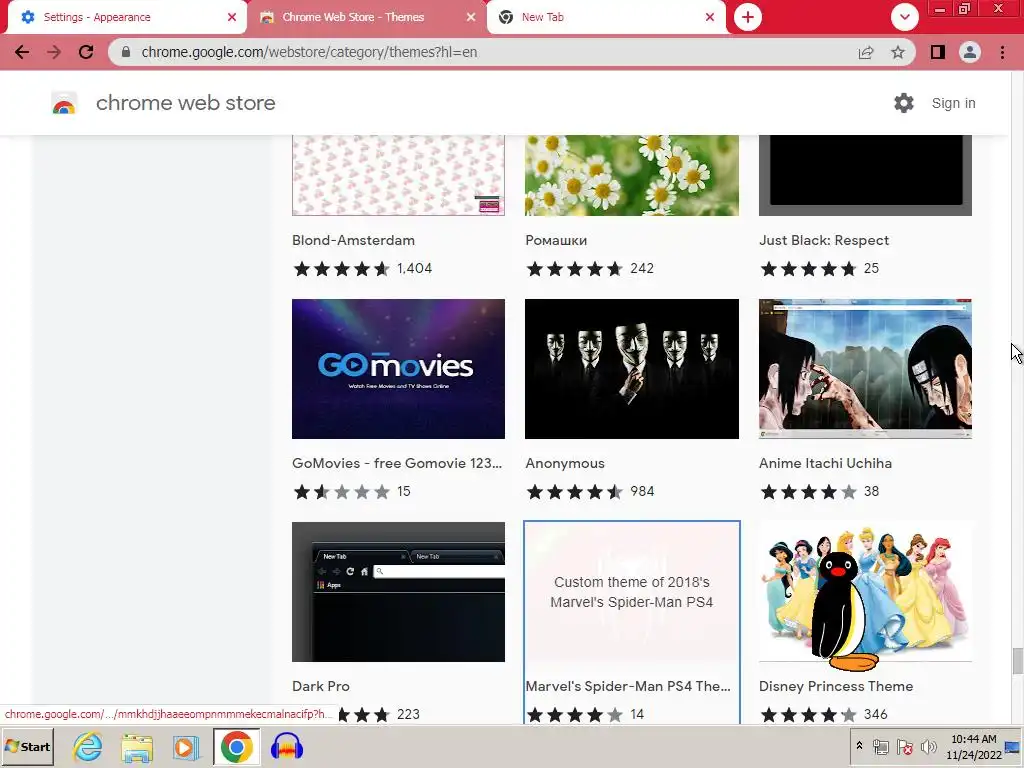This screenshot has height=768, width=1024.
Task: Go back to the previous page
Action: click(x=22, y=52)
